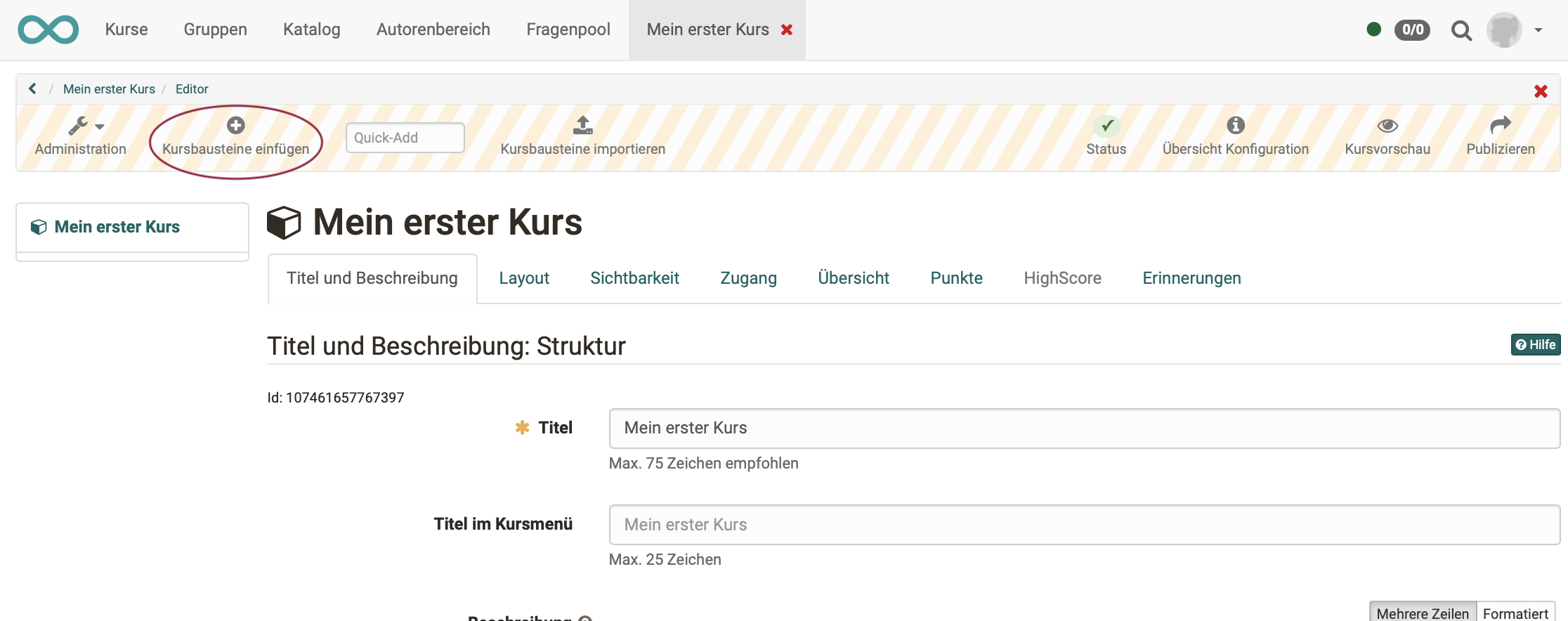The image size is (1568, 621).
Task: Click the user avatar picture
Action: [x=1504, y=30]
